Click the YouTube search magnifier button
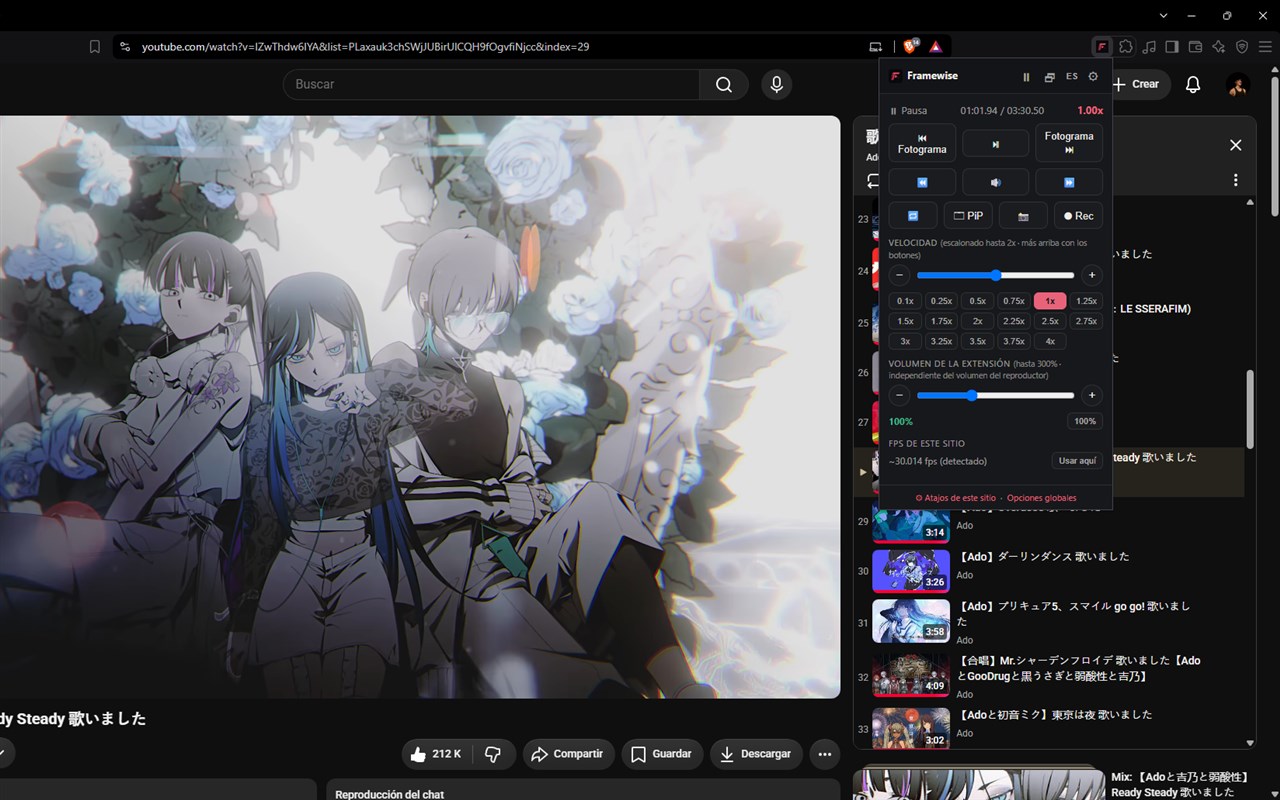Image resolution: width=1280 pixels, height=800 pixels. tap(724, 84)
